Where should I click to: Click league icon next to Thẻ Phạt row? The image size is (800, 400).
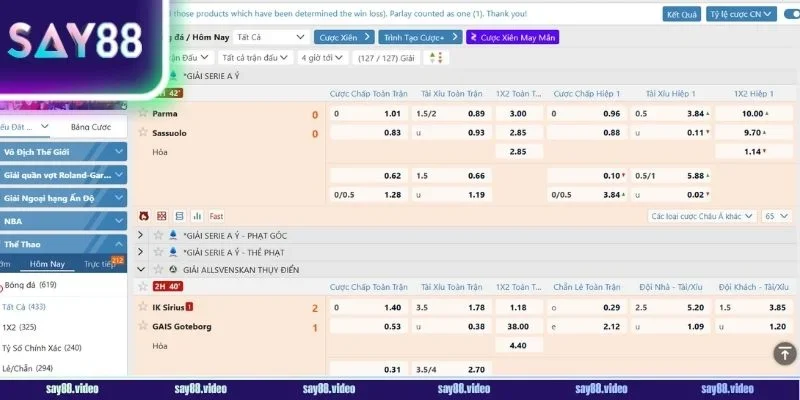pos(173,252)
